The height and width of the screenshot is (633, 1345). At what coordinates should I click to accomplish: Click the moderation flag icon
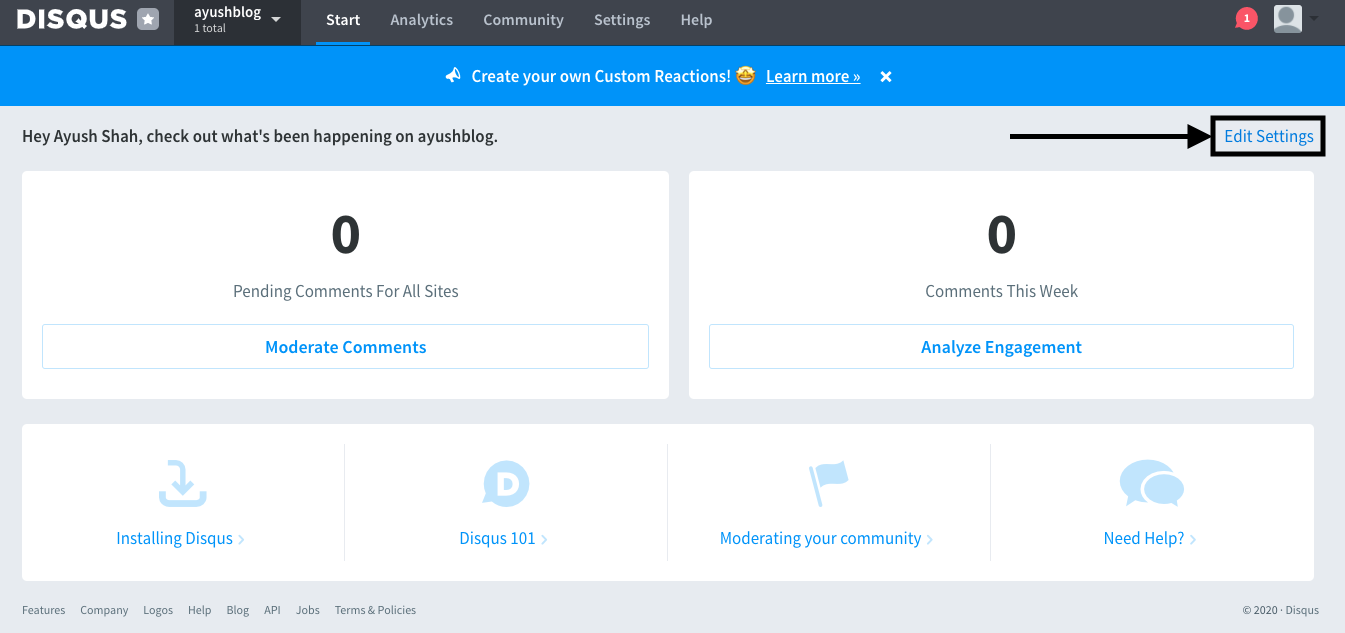(x=828, y=484)
